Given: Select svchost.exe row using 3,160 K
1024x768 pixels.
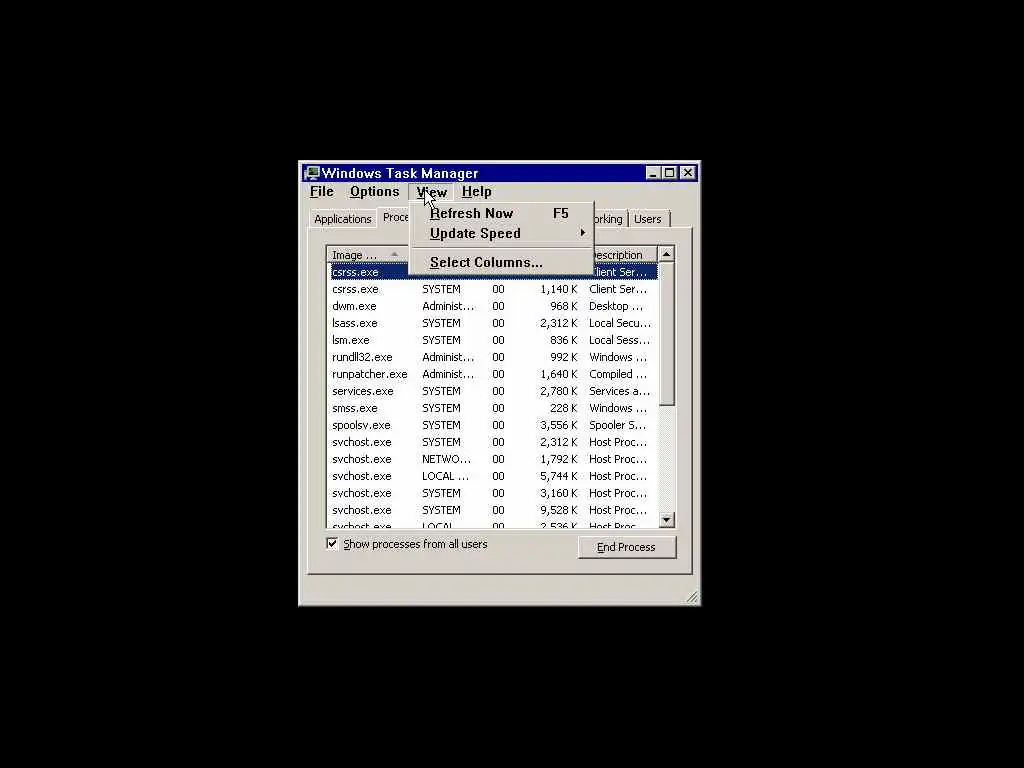Looking at the screenshot, I should [494, 493].
